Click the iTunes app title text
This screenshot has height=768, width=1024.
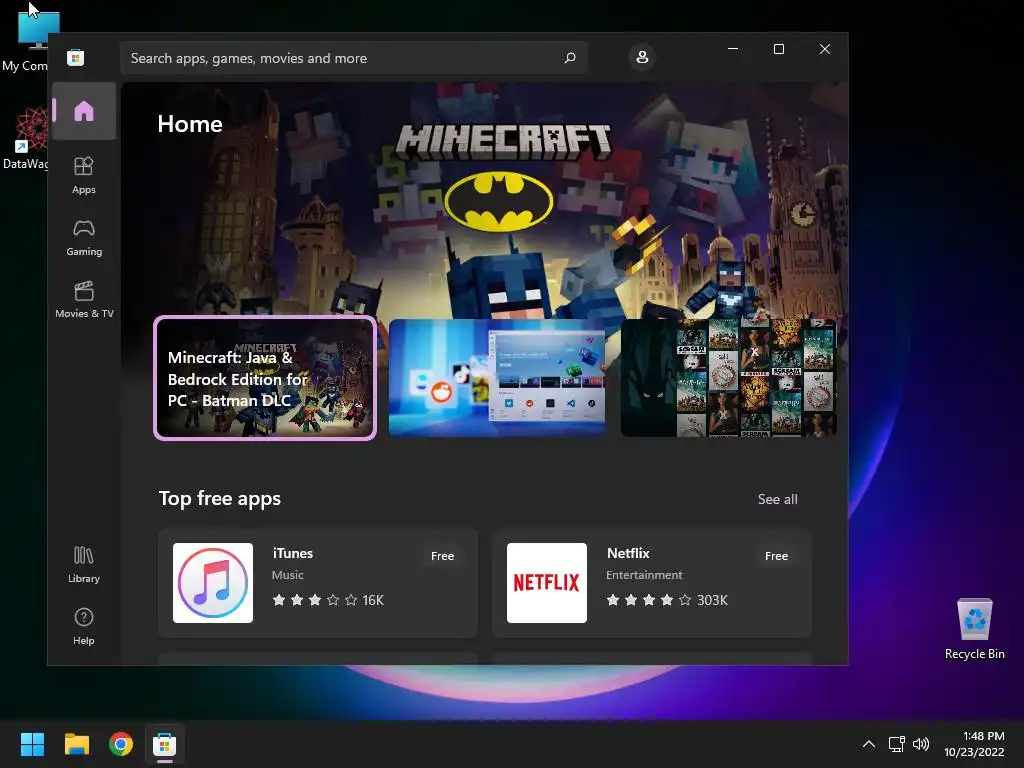(293, 553)
